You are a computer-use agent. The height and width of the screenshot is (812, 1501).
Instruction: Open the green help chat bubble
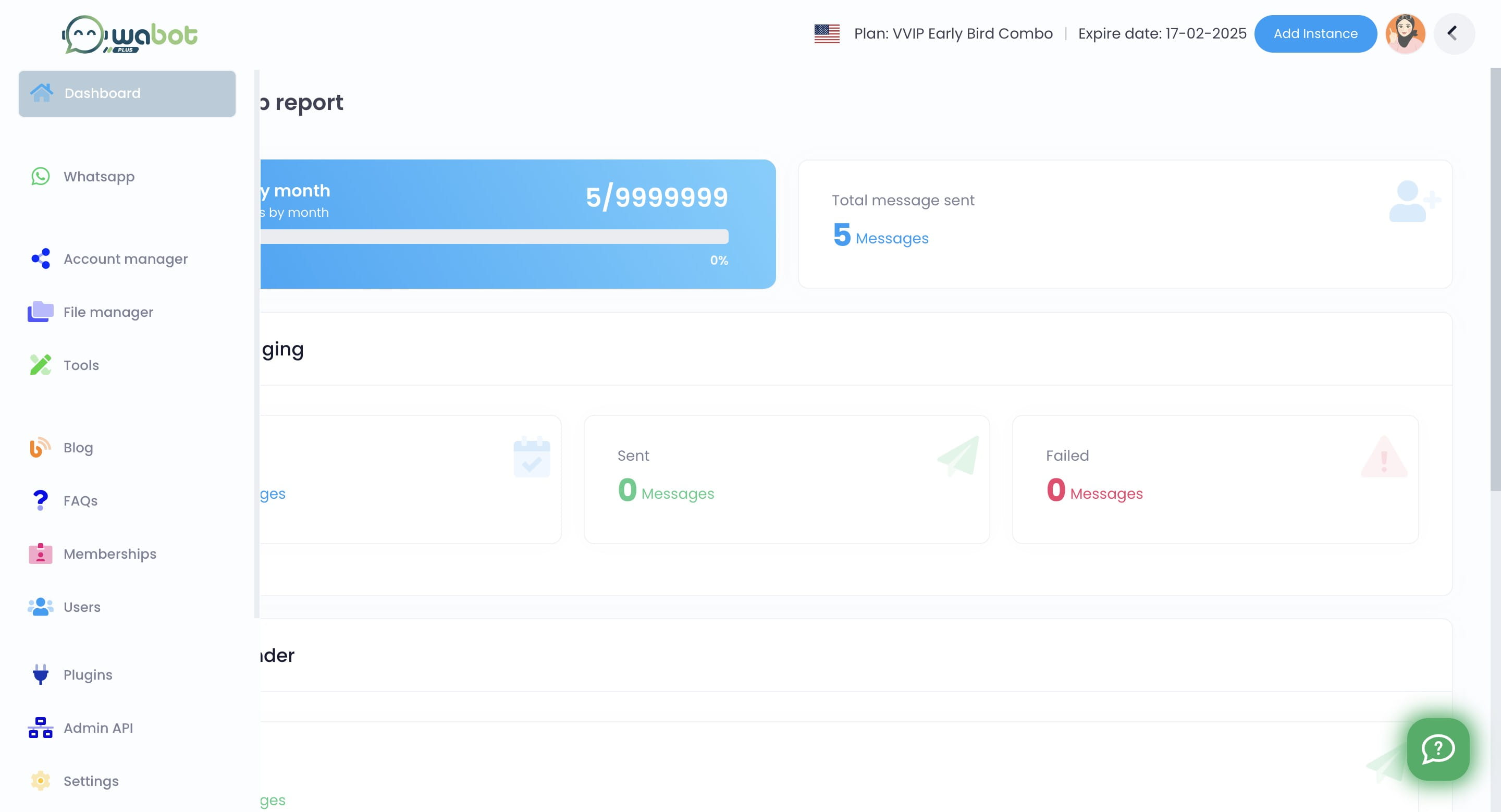[1437, 749]
